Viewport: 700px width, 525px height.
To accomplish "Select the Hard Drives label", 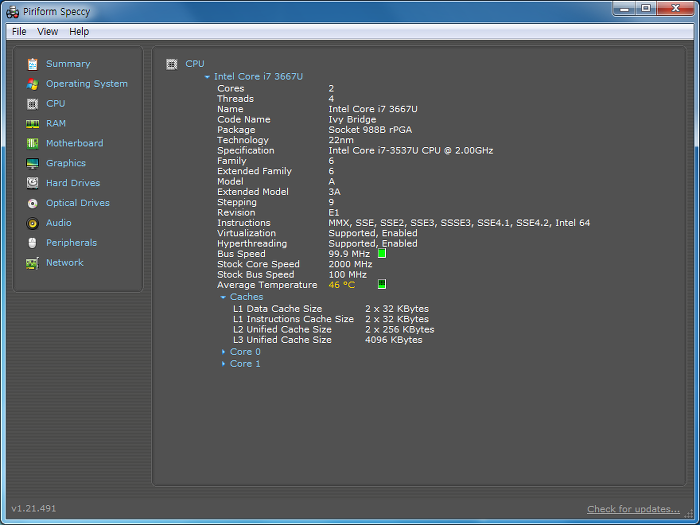I will click(73, 183).
